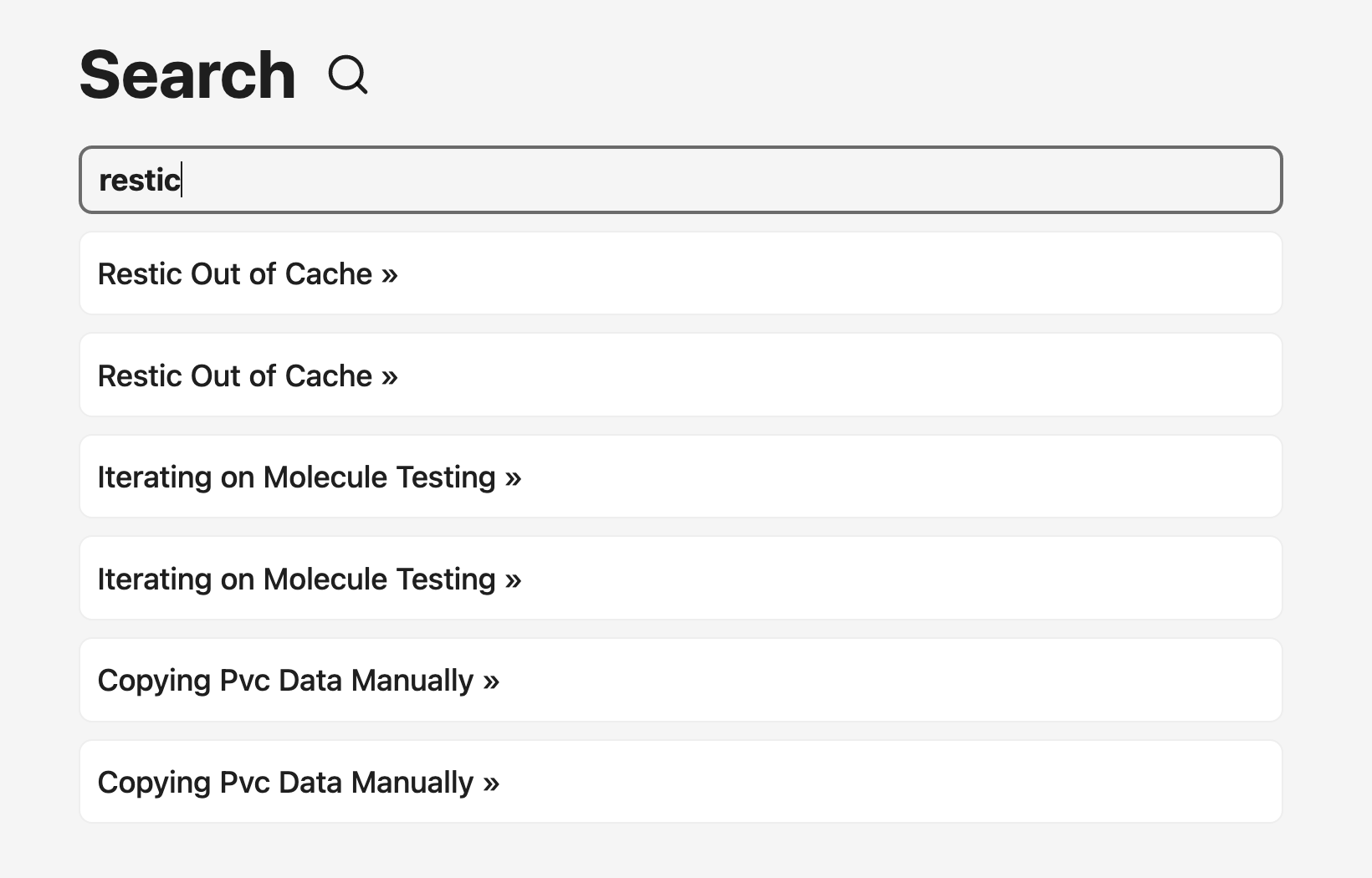The width and height of the screenshot is (1372, 878).
Task: Click the Search page heading
Action: point(186,75)
